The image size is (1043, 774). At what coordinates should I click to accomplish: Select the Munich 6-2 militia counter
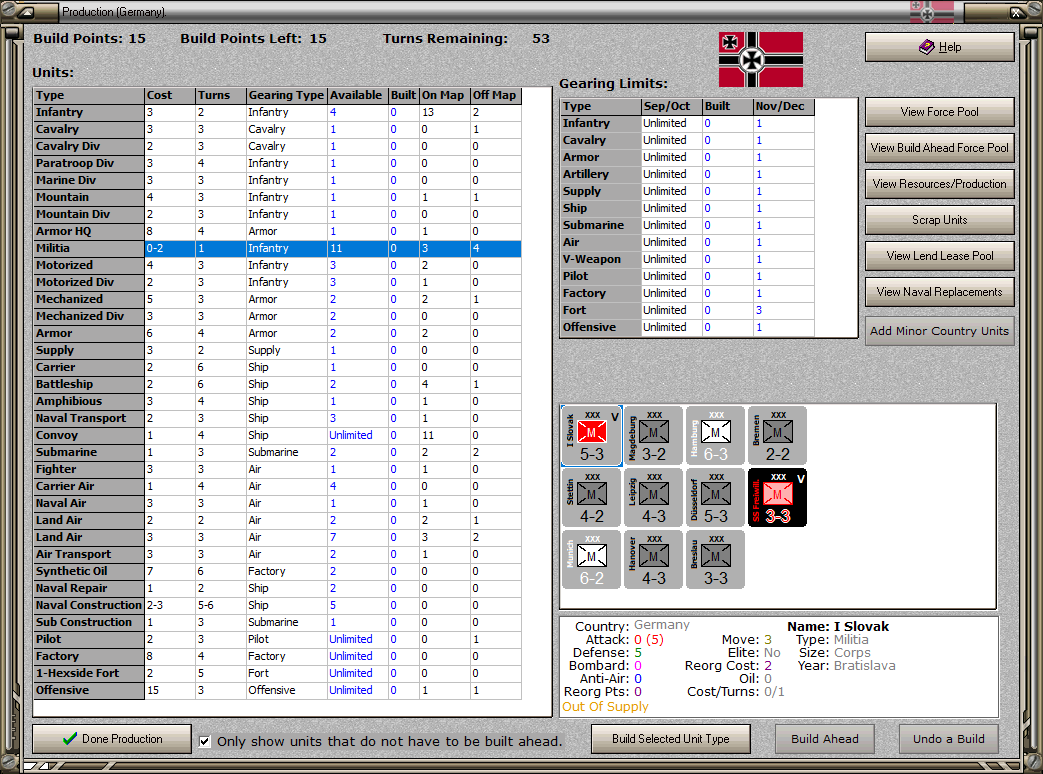(x=592, y=559)
